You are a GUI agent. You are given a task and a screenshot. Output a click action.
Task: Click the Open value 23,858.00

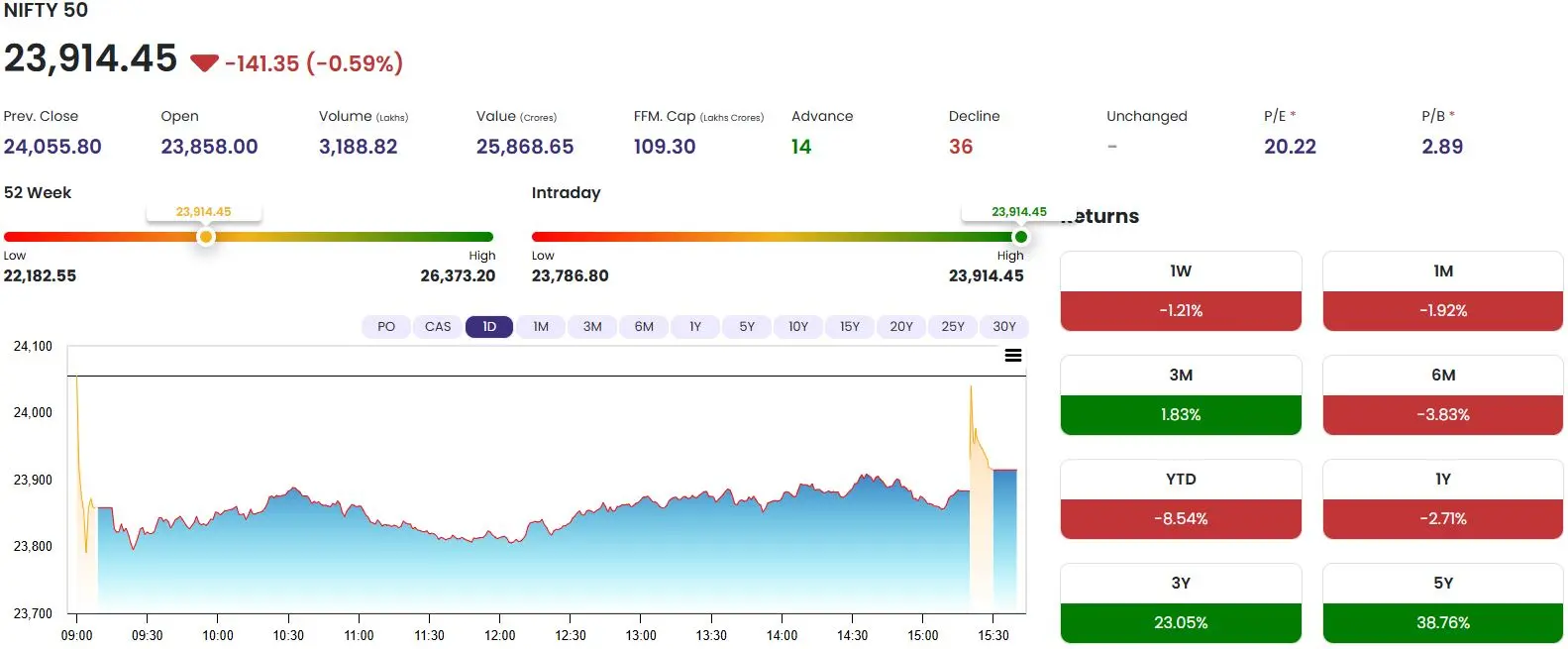(209, 147)
